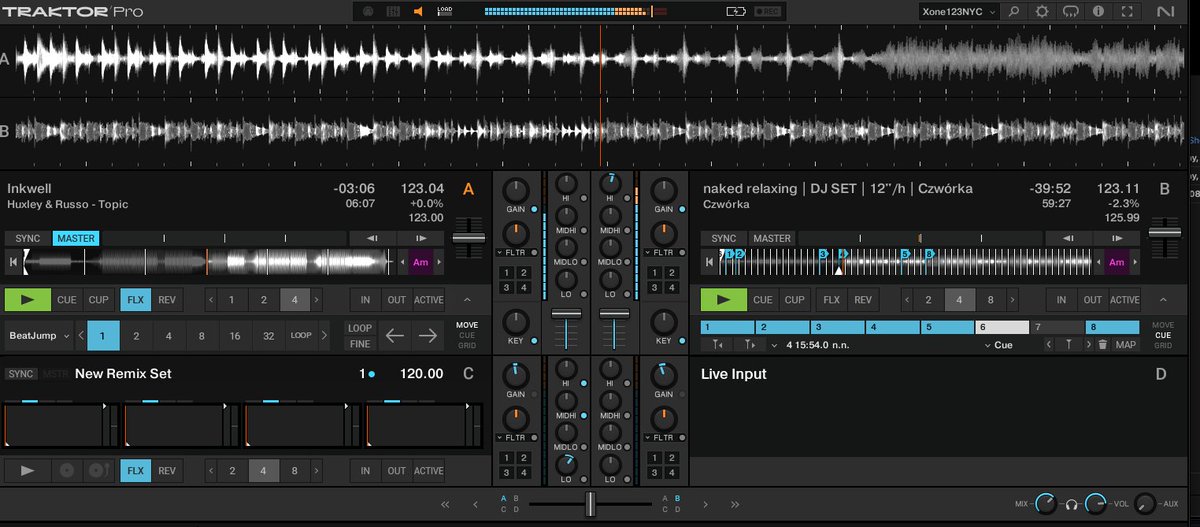
Task: Click CUE button on deck A
Action: coord(67,299)
